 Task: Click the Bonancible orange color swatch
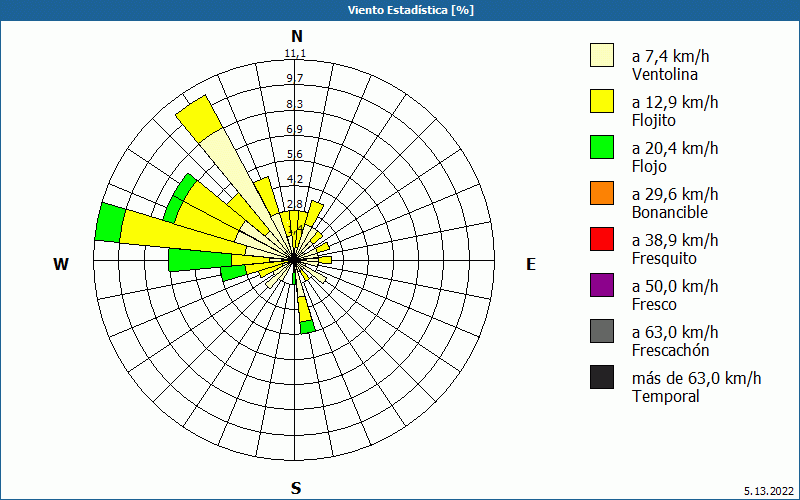pyautogui.click(x=602, y=193)
